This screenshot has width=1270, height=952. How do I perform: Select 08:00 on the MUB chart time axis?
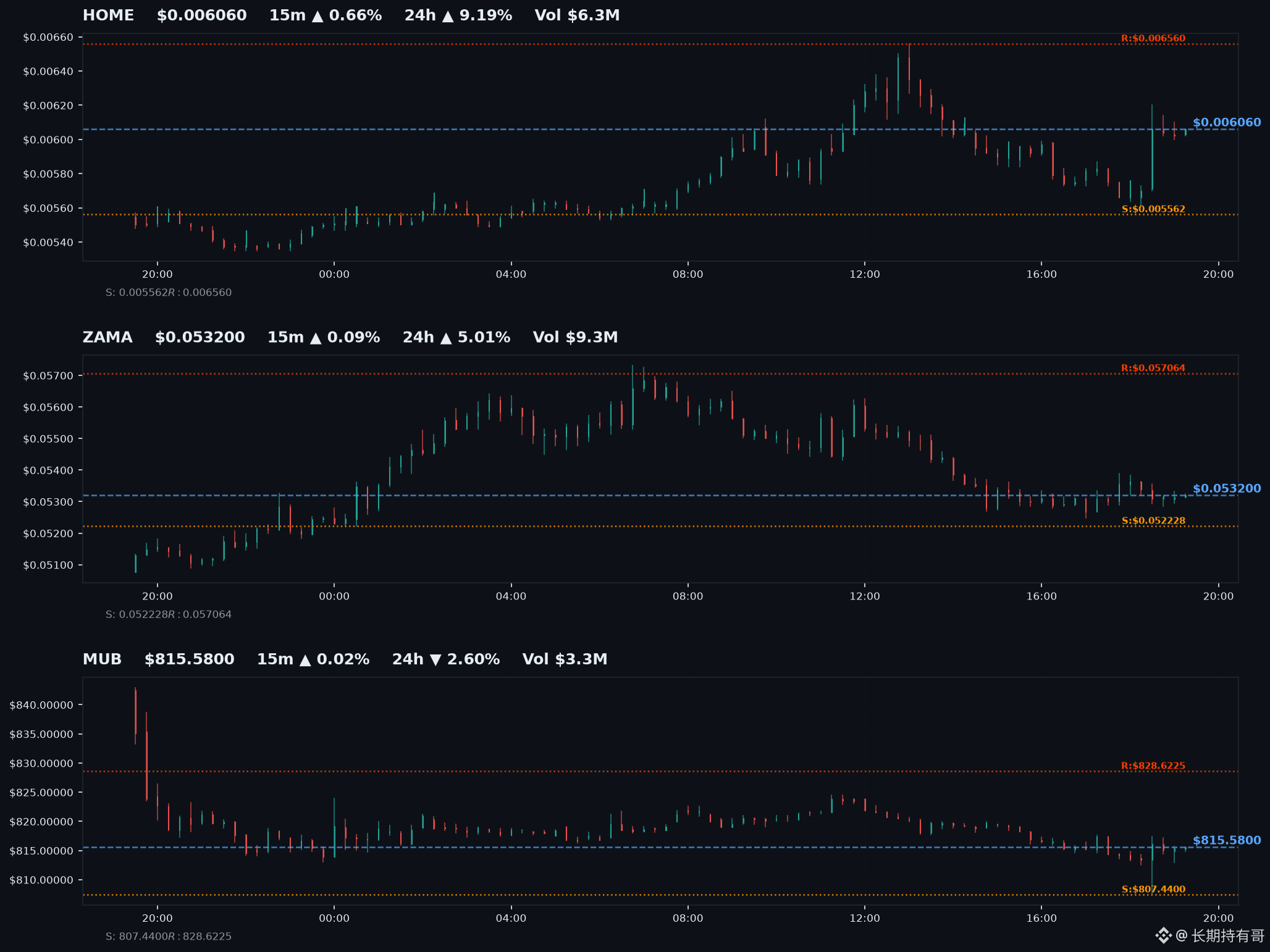[688, 918]
